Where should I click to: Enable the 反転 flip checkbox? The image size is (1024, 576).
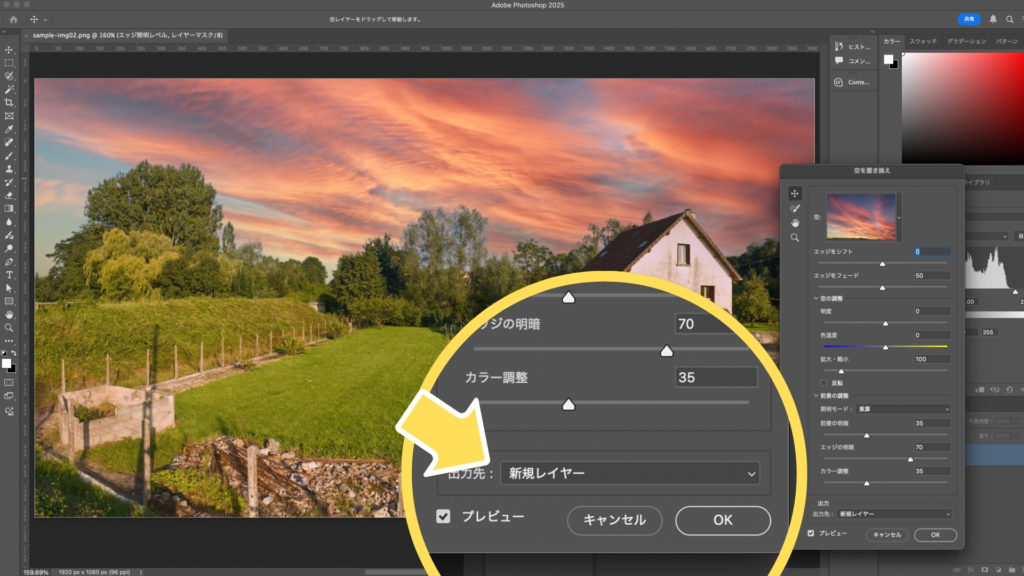823,382
